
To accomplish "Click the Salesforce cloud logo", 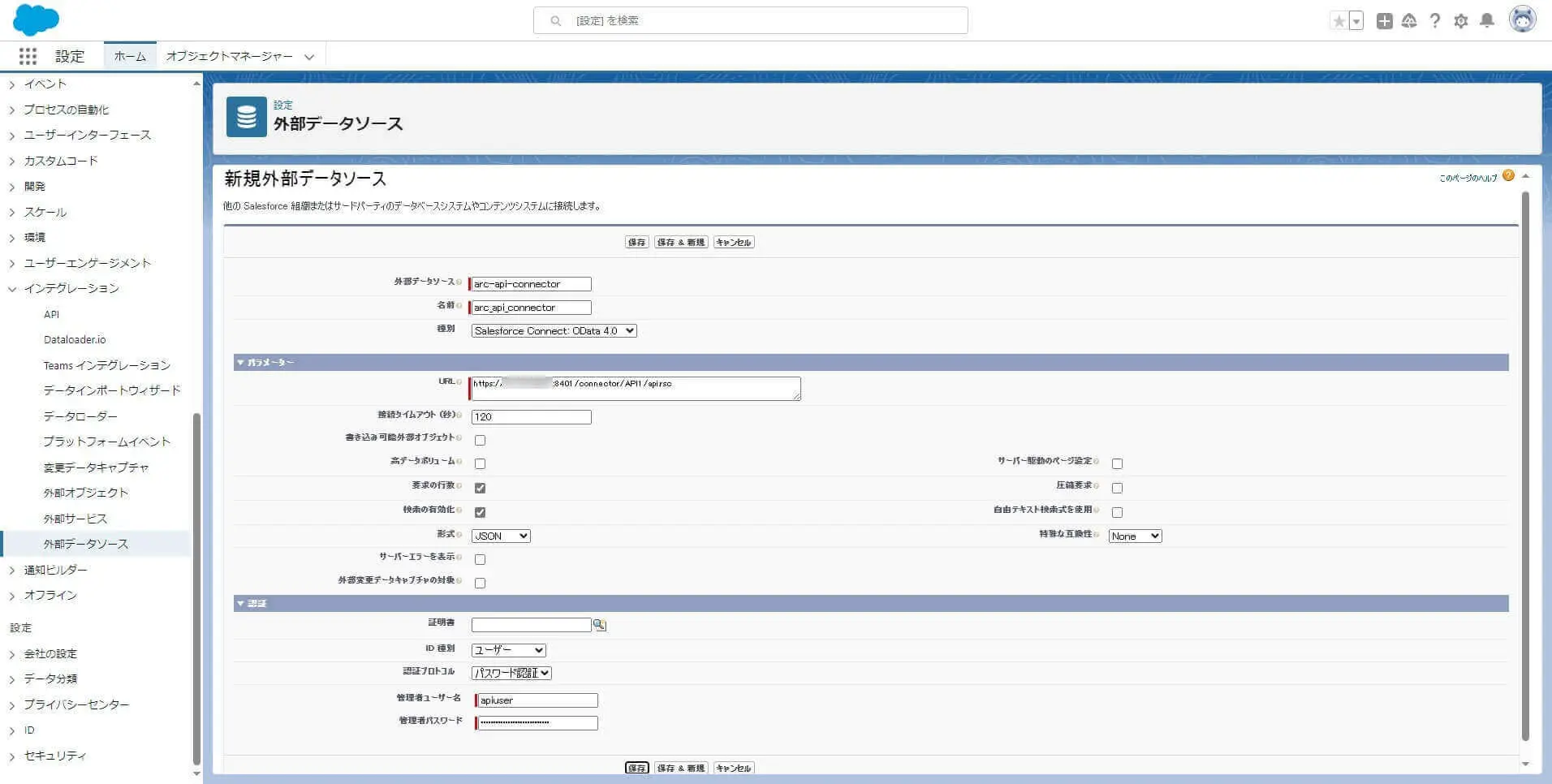I will click(x=36, y=19).
